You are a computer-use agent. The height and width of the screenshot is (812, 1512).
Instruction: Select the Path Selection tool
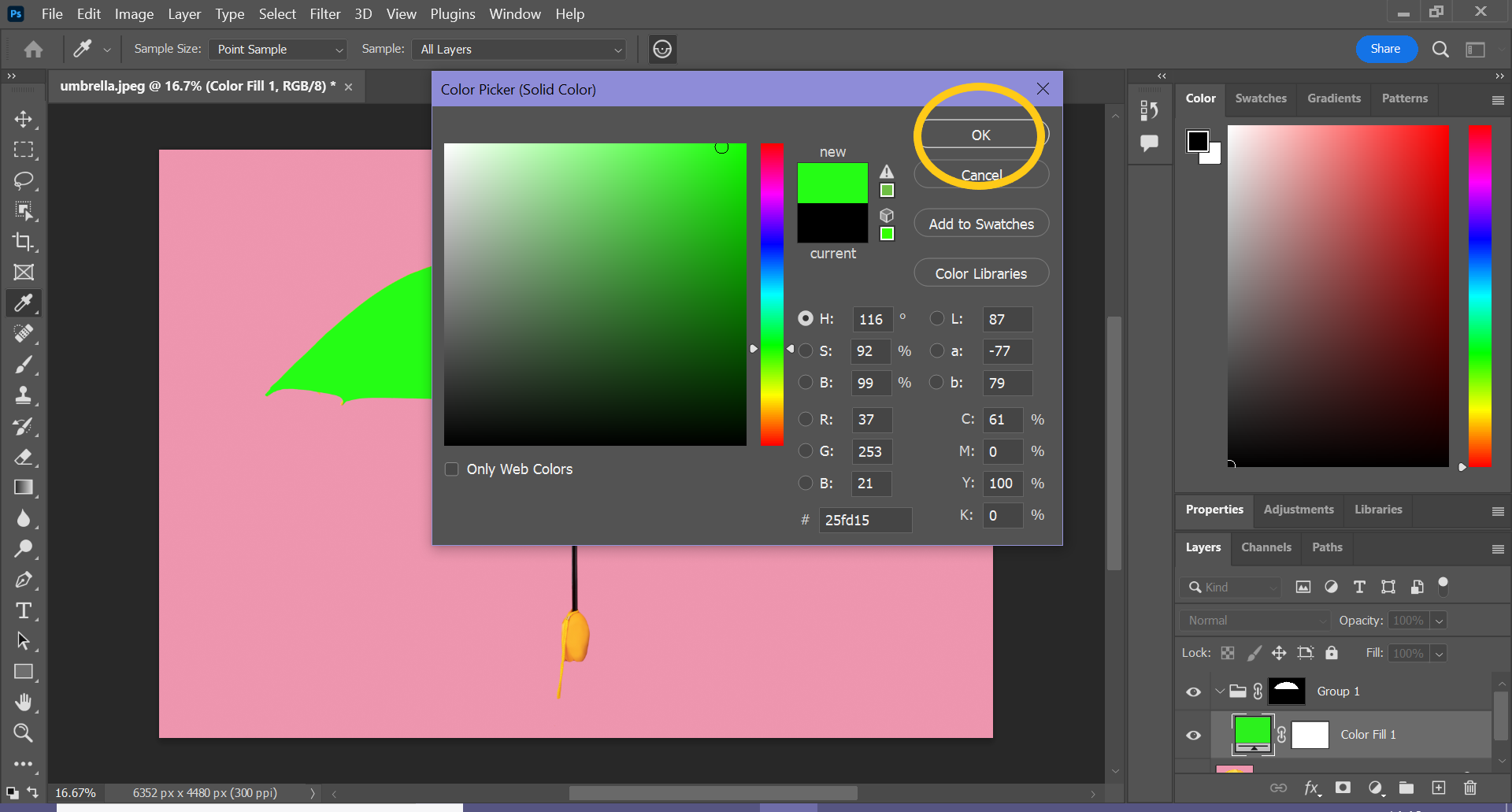click(24, 641)
